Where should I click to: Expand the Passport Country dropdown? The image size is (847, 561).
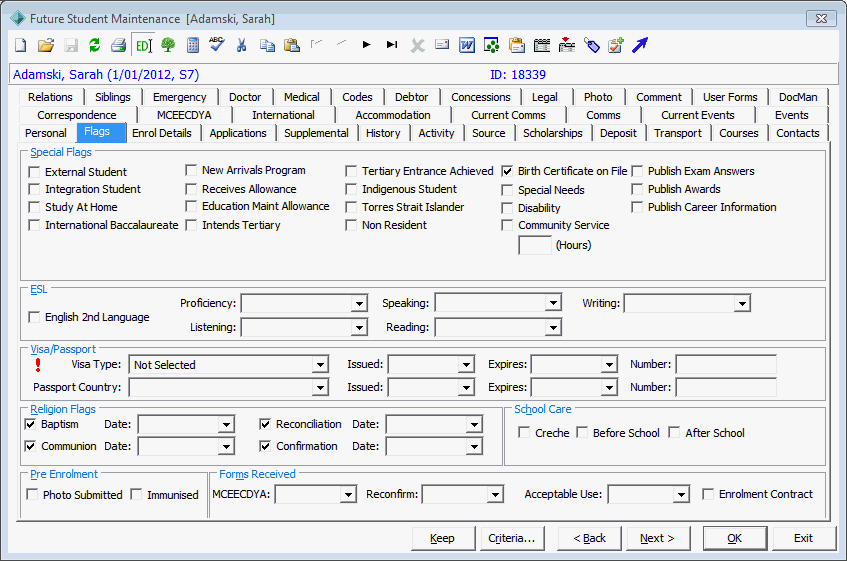point(320,387)
